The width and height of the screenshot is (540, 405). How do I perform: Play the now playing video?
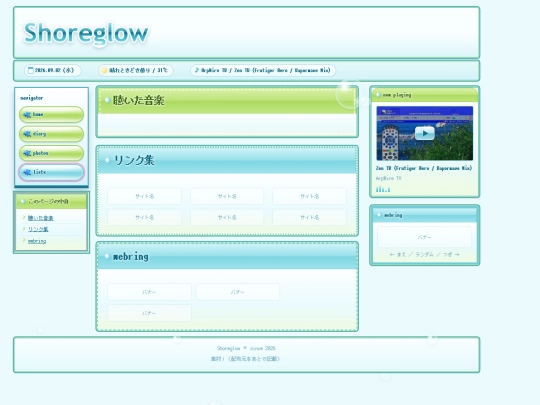tap(425, 133)
